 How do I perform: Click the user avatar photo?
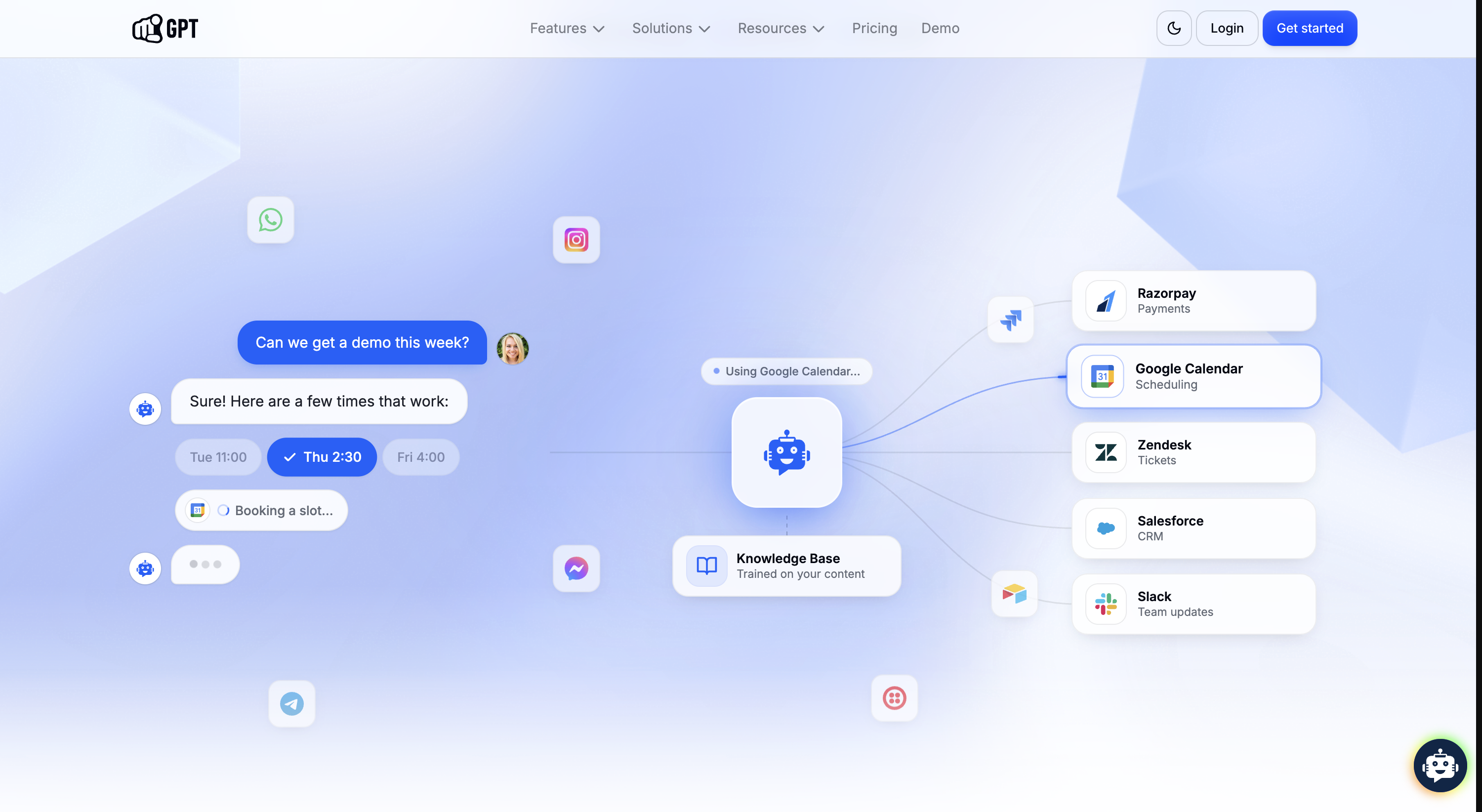point(512,349)
